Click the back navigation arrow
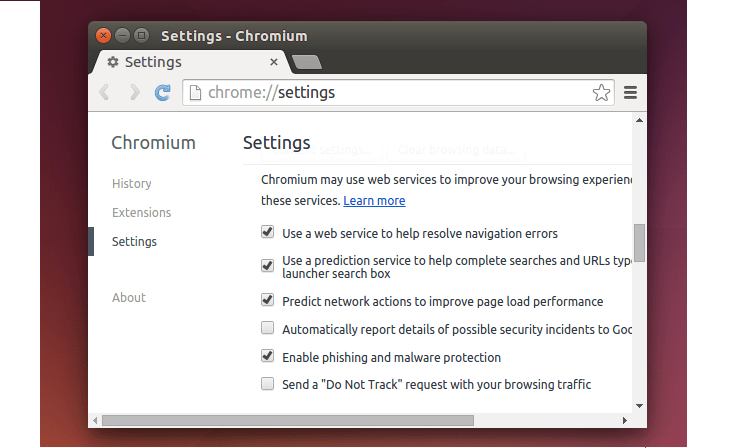 pyautogui.click(x=104, y=92)
